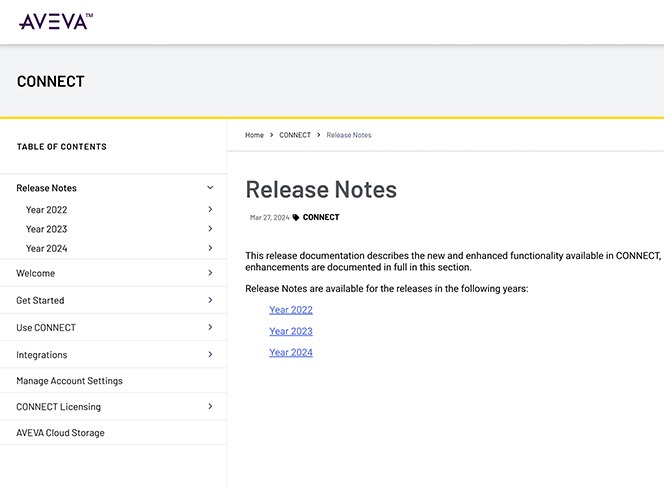Open Release Notes in table of contents
The height and width of the screenshot is (490, 664).
tap(47, 188)
